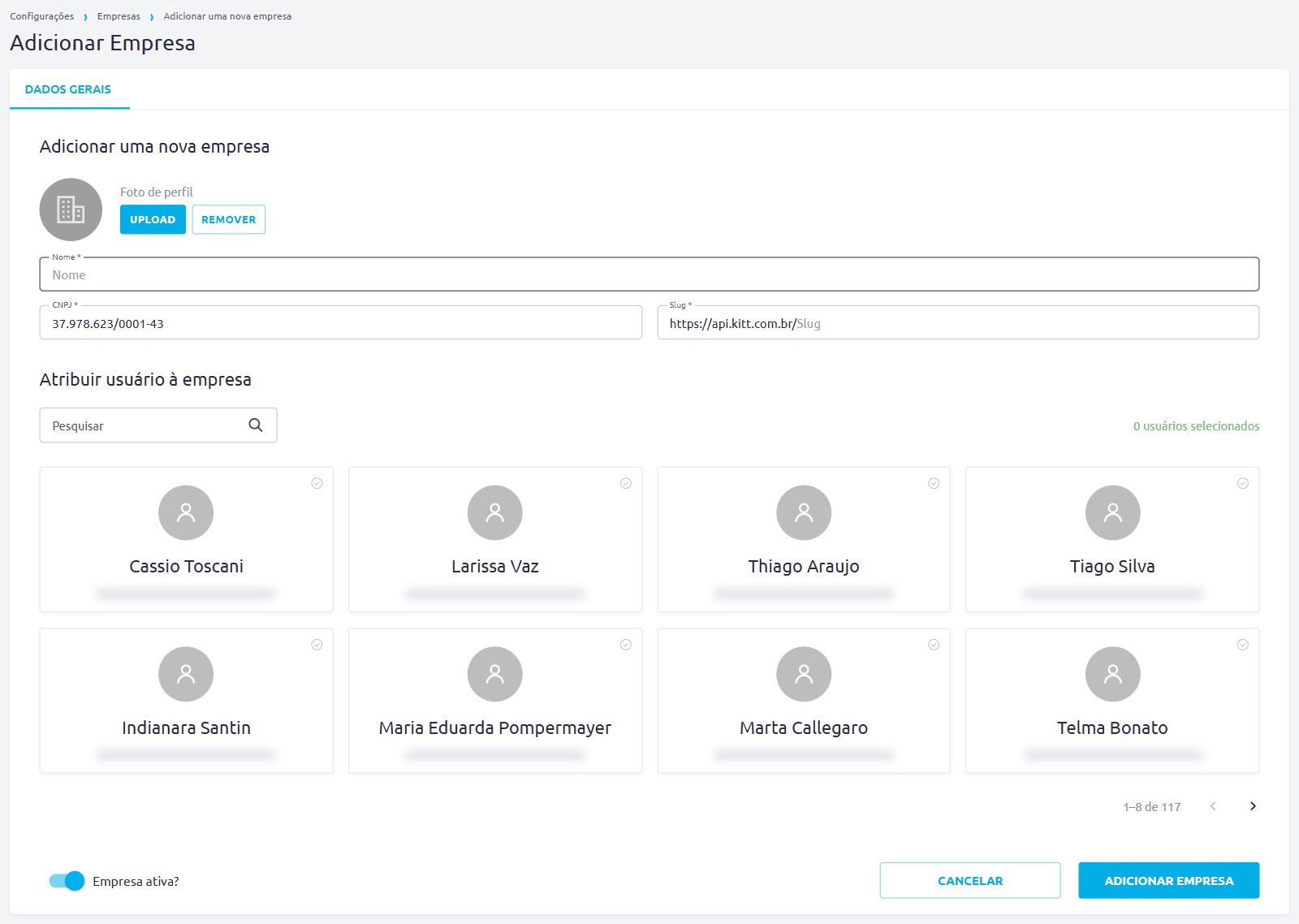Select Larissa Vaz using the check mark

pyautogui.click(x=626, y=483)
